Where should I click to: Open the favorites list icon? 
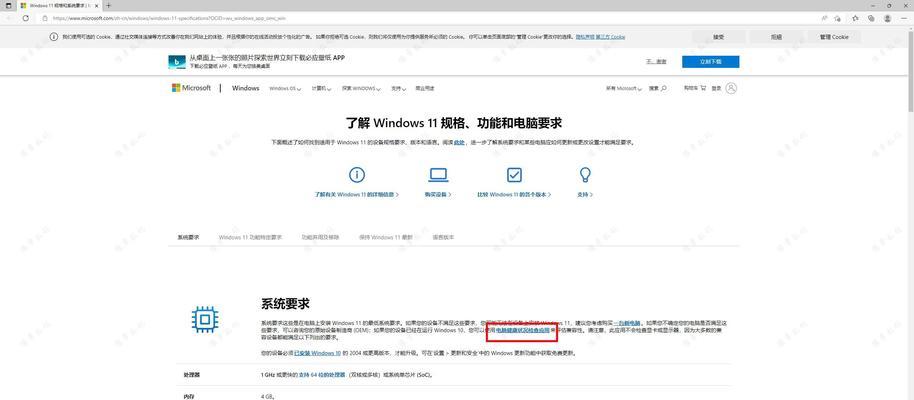[x=855, y=18]
